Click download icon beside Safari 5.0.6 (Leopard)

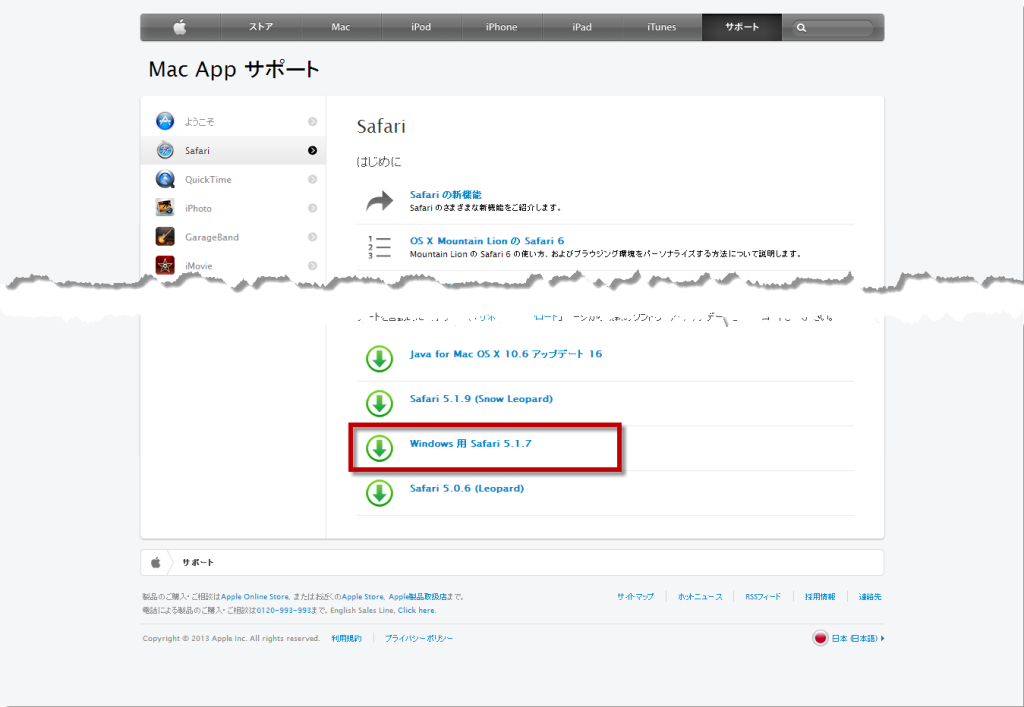pos(379,493)
